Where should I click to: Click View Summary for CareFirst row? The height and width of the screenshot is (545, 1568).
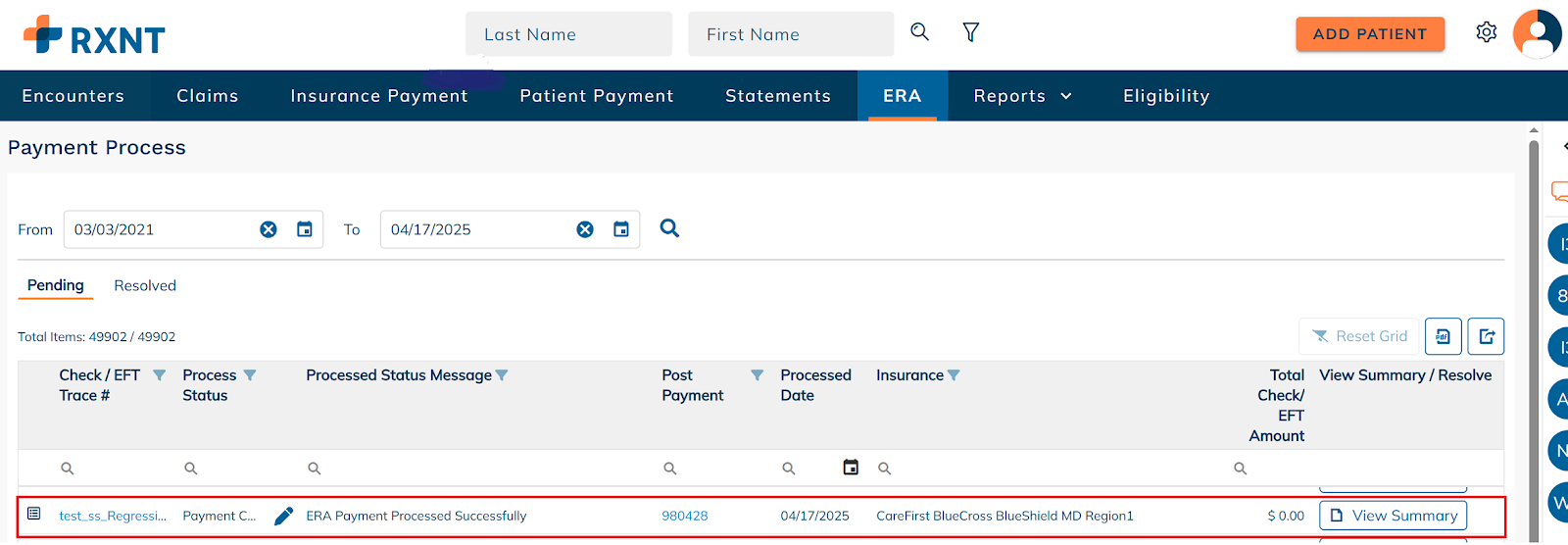point(1393,516)
